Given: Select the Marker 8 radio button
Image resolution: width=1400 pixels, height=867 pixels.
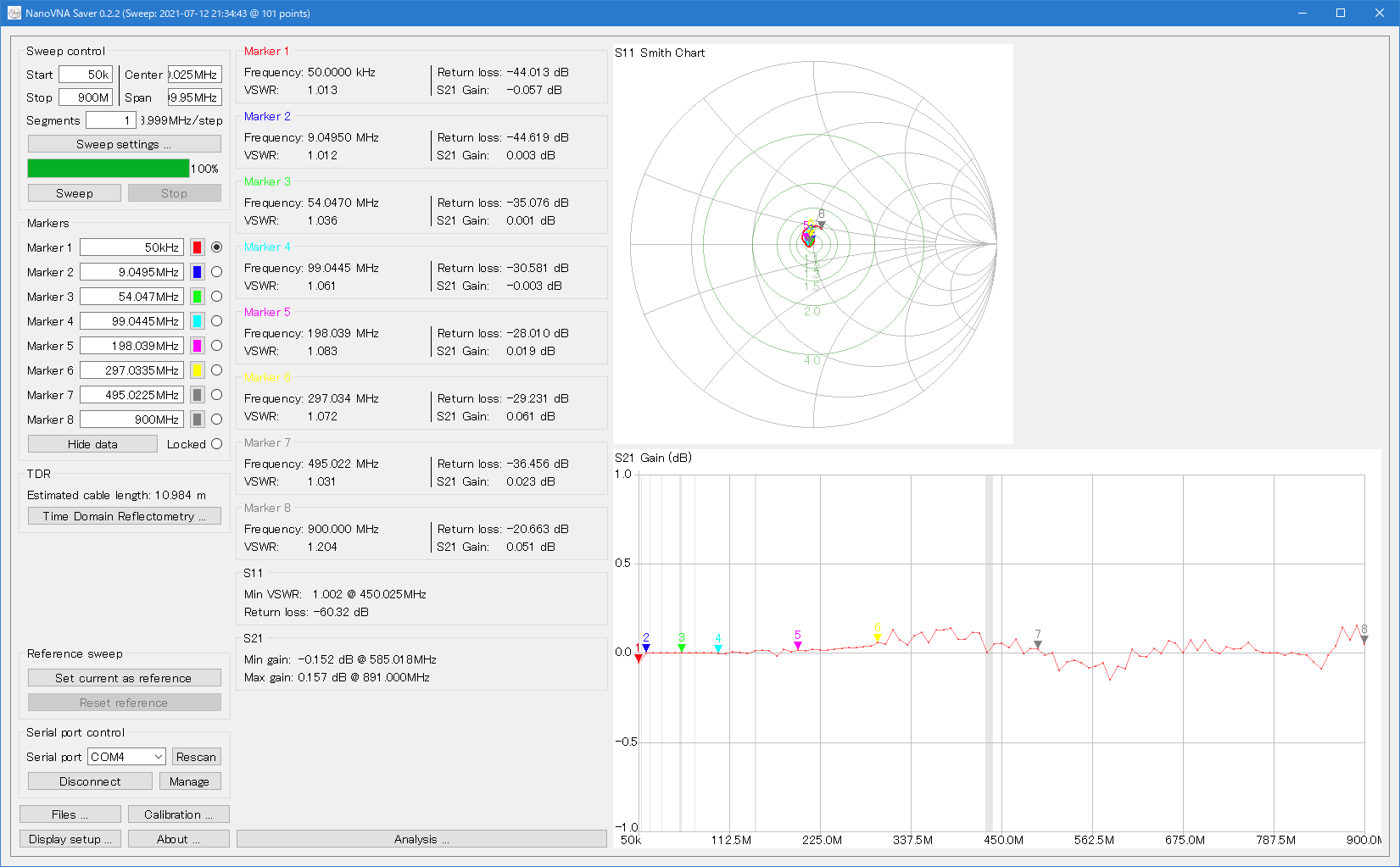Looking at the screenshot, I should click(217, 420).
